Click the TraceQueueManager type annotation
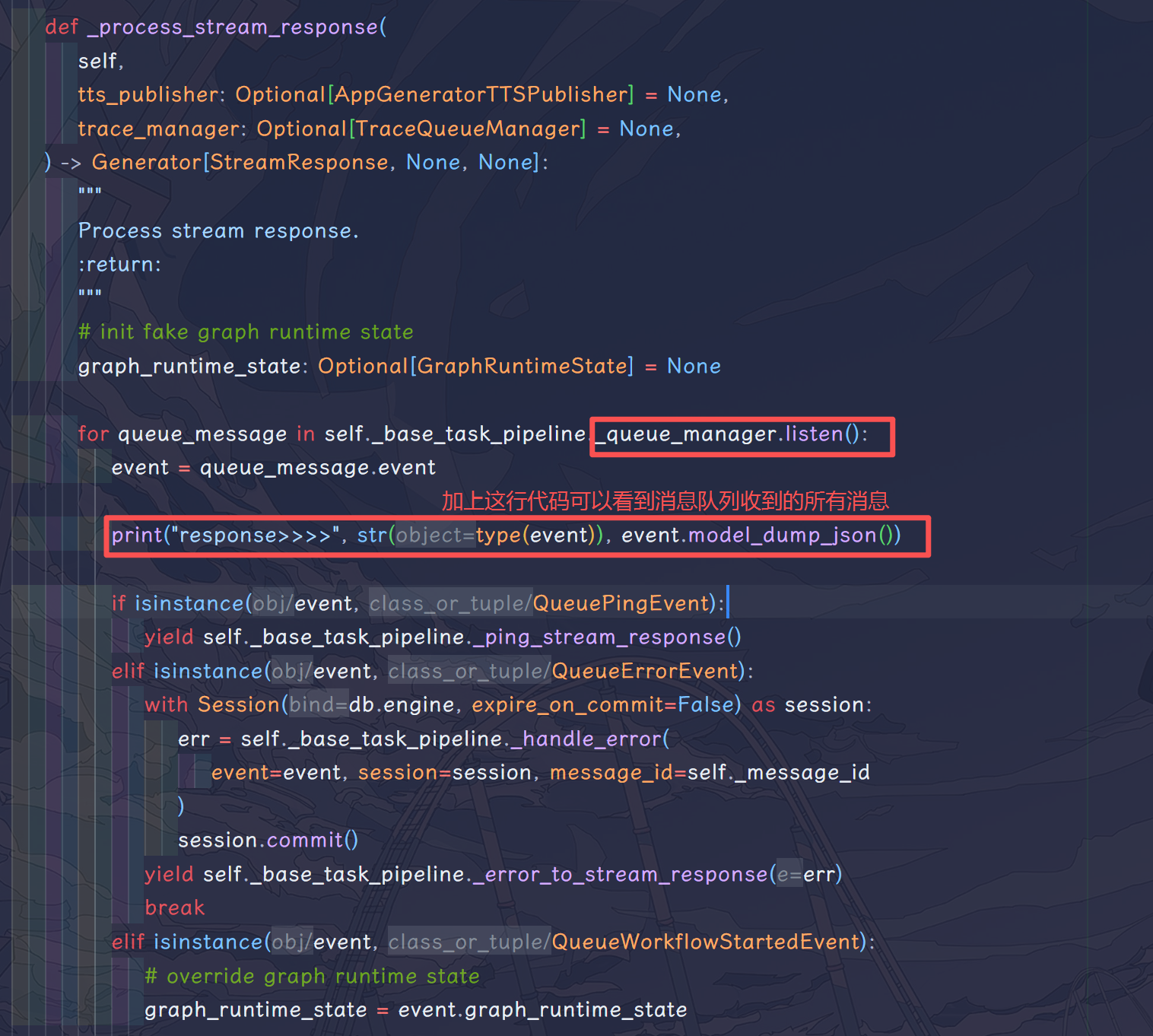Screen dimensions: 1153x1036 tap(467, 129)
